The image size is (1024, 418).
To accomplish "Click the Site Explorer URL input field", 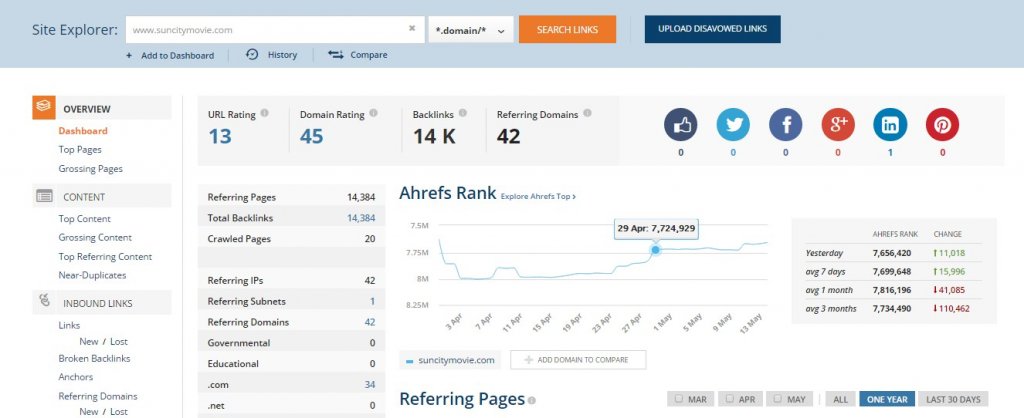I will pyautogui.click(x=275, y=29).
